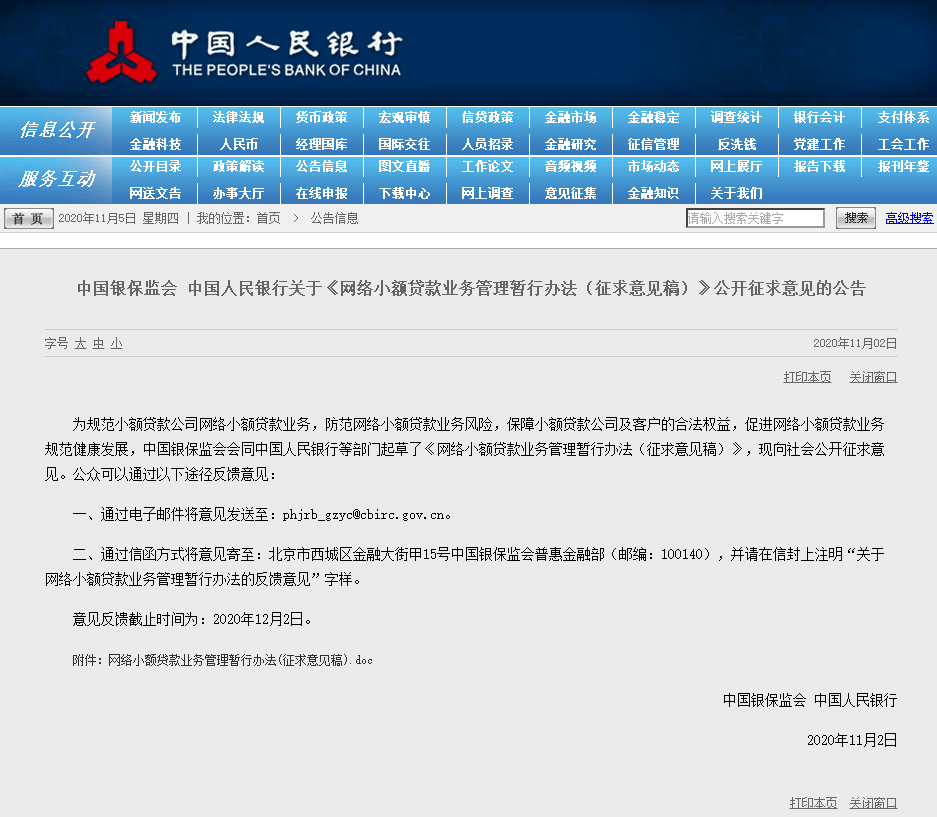Select 音频视频 in the navigation

571,166
